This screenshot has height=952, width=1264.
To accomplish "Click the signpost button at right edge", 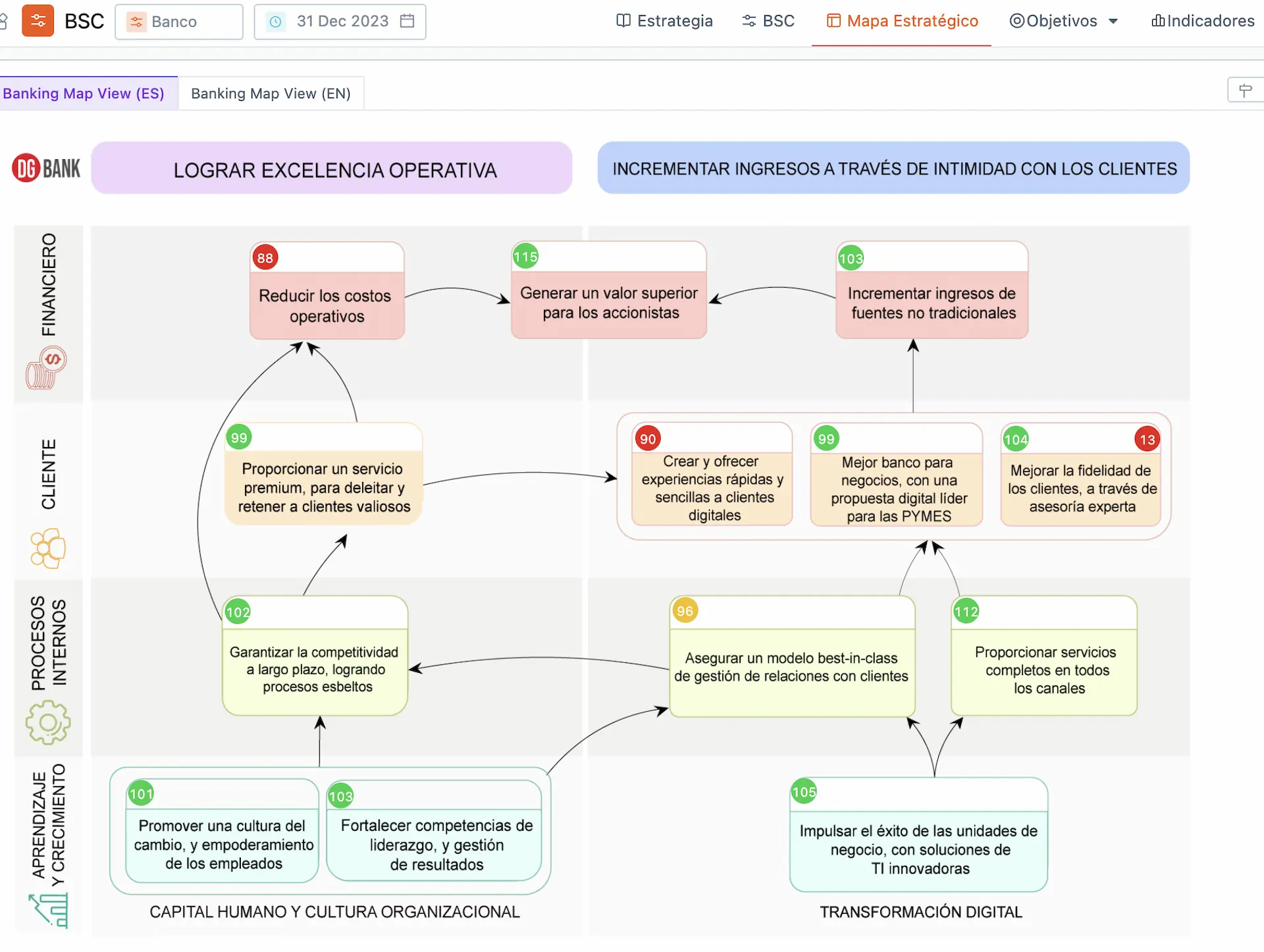I will pyautogui.click(x=1245, y=90).
